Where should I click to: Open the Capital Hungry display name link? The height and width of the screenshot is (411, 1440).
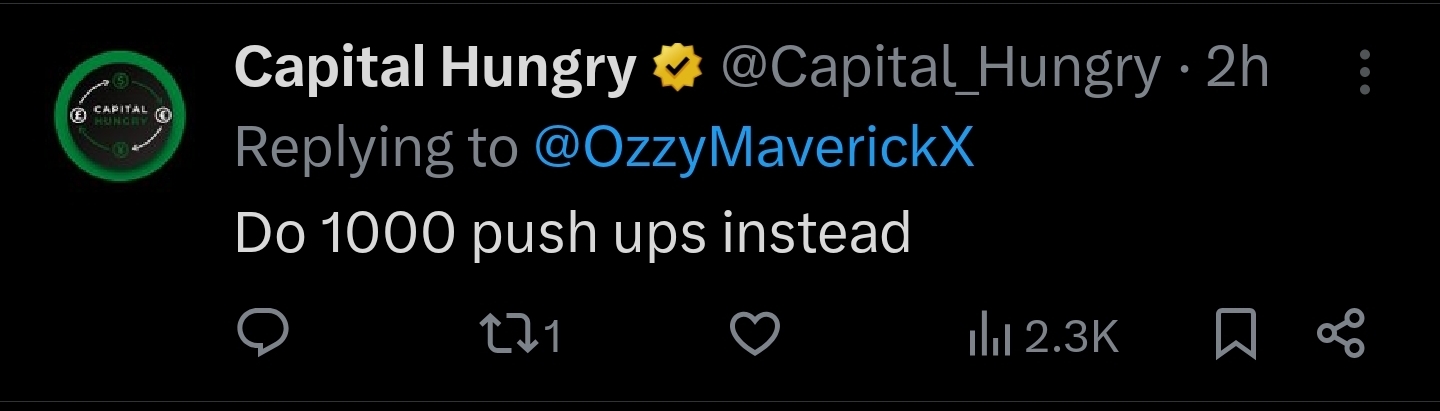(435, 70)
